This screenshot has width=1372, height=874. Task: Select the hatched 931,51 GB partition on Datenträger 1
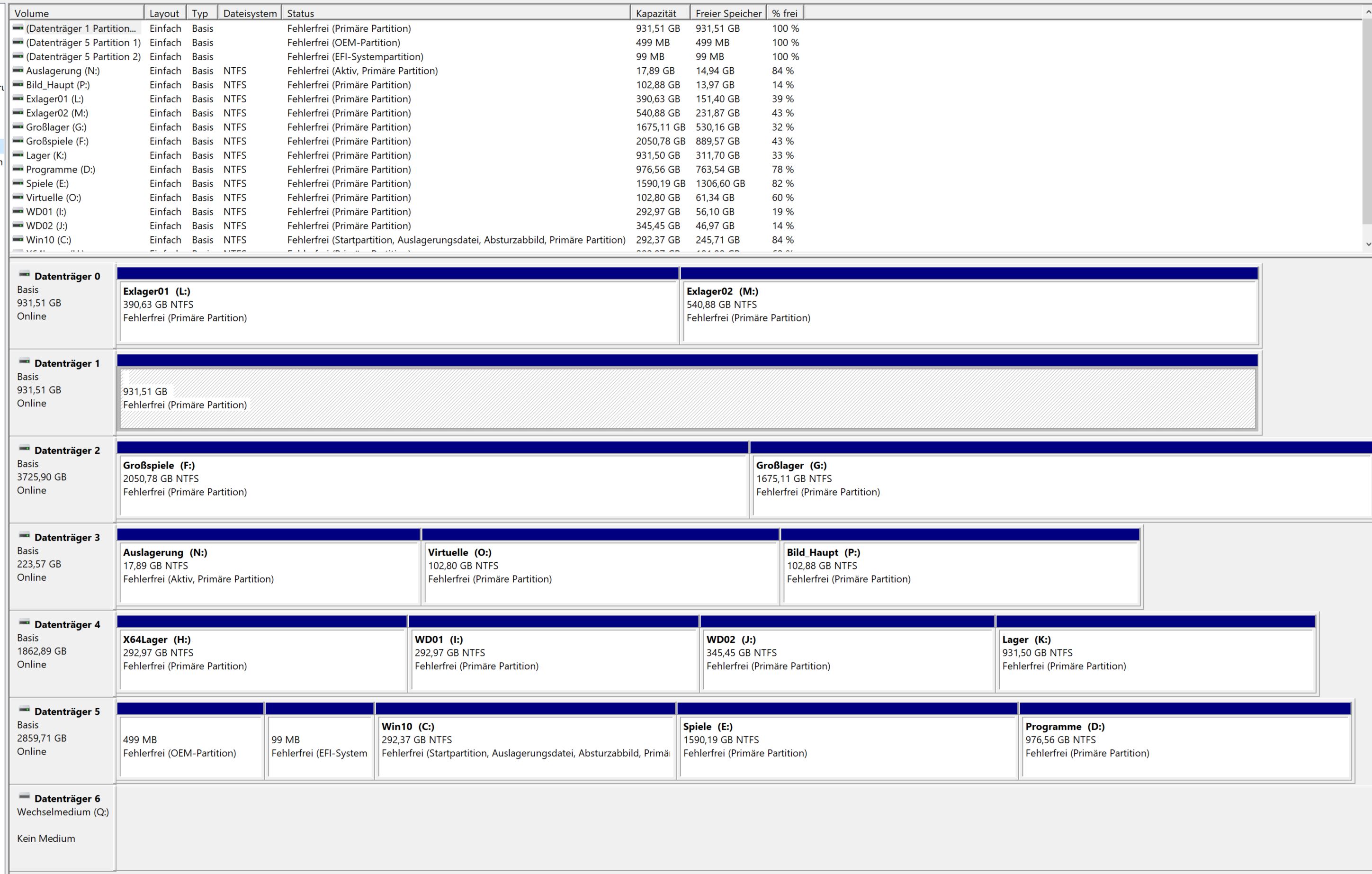coord(684,399)
